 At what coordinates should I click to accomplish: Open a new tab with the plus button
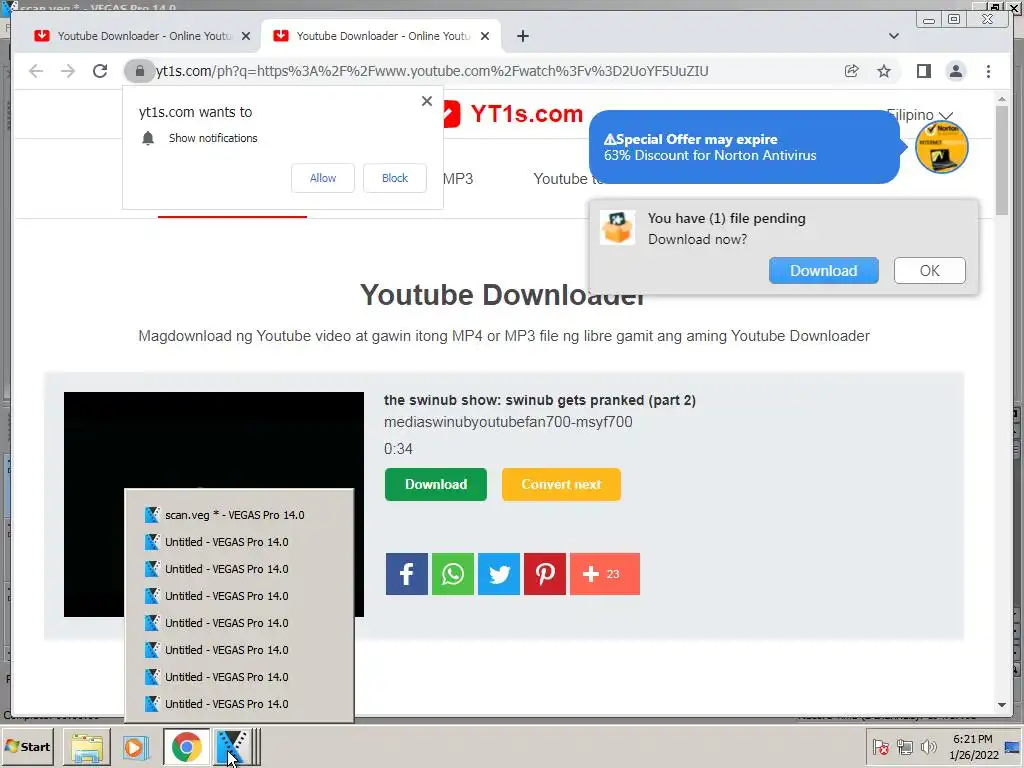point(522,36)
